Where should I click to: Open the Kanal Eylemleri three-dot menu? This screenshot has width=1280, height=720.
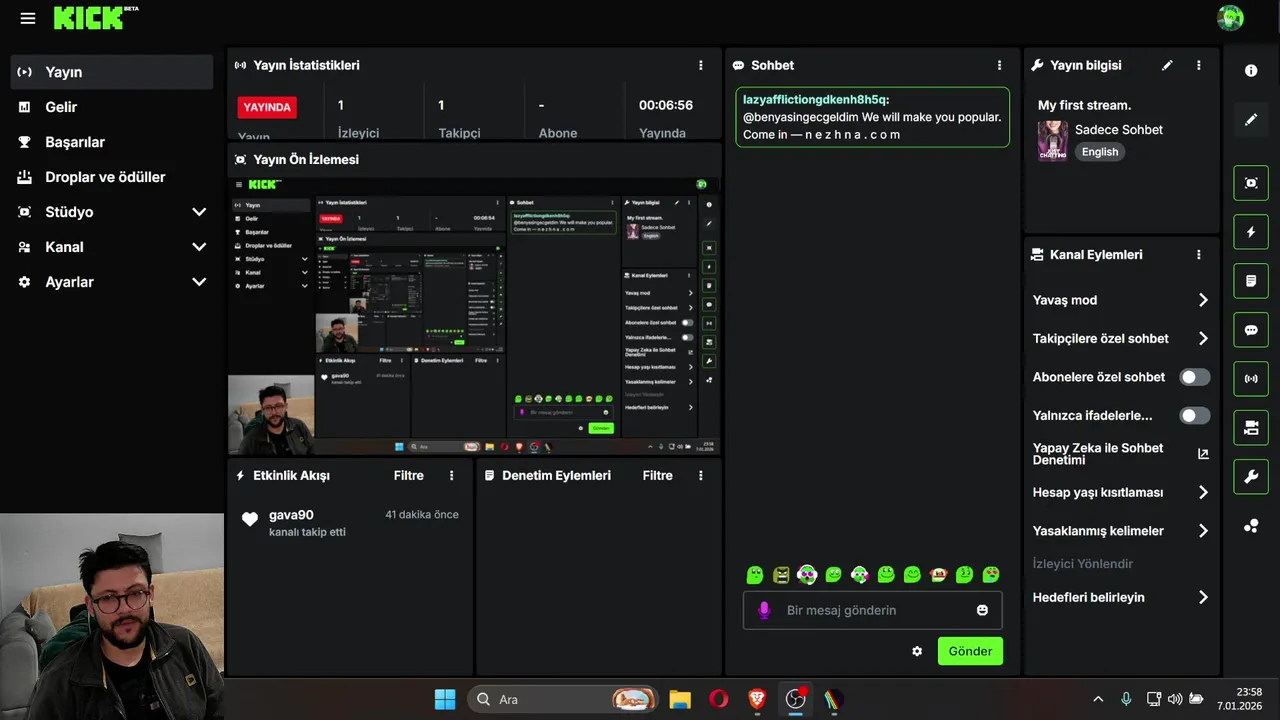1199,255
